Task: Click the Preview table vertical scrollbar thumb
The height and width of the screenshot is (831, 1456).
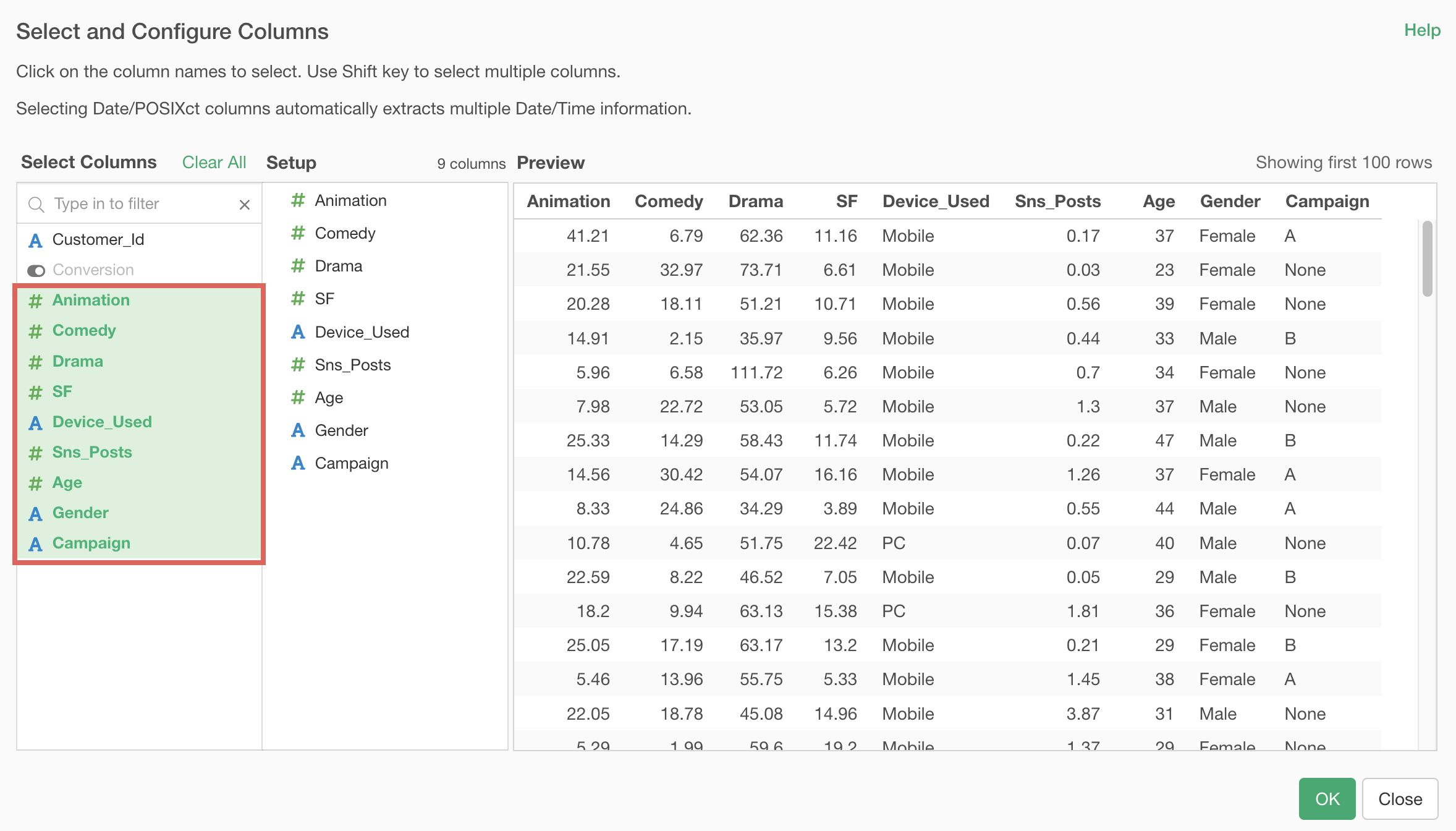Action: (x=1427, y=258)
